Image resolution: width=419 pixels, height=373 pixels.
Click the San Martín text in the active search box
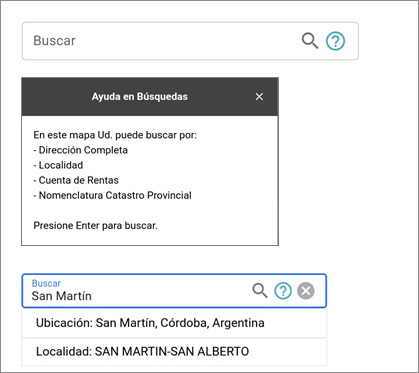point(62,296)
